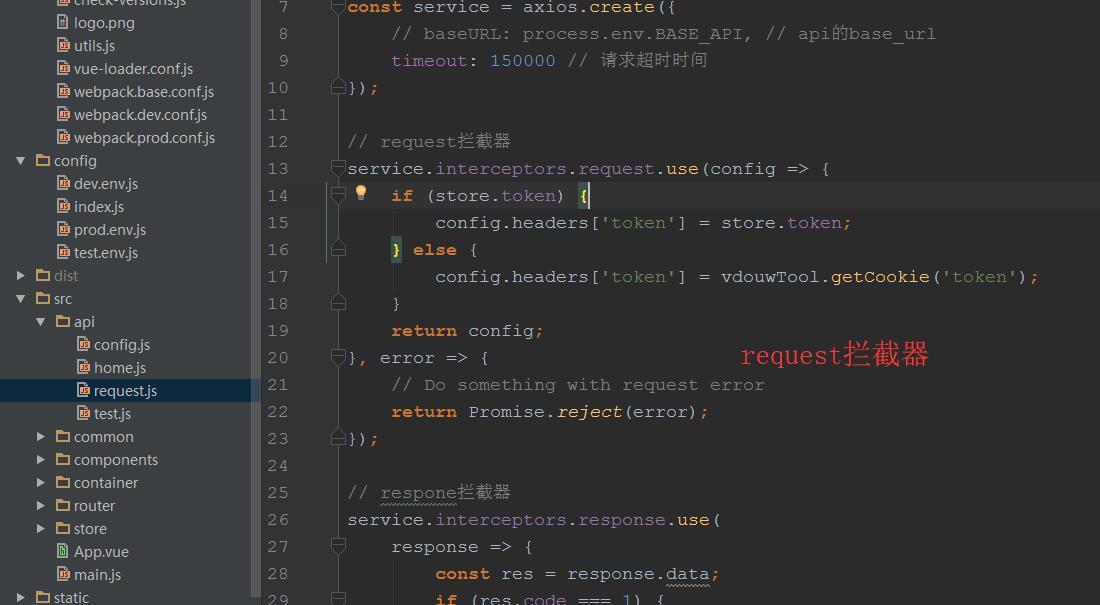Click line number 22 in the gutter
The height and width of the screenshot is (605, 1100).
click(277, 412)
